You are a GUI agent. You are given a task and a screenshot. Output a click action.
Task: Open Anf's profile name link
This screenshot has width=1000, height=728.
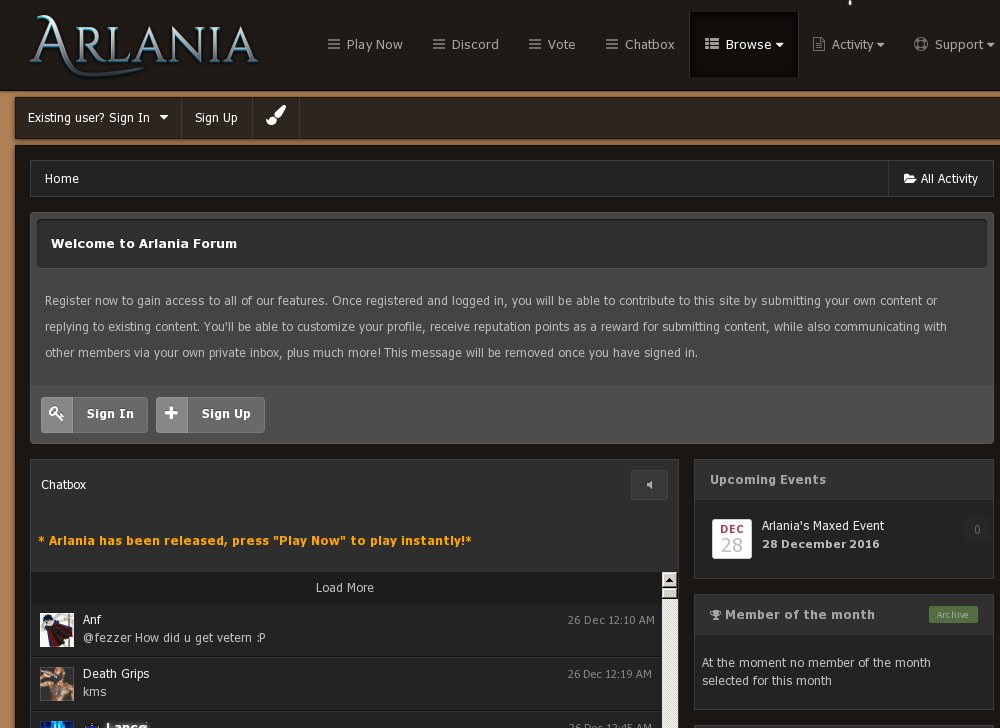coord(92,620)
